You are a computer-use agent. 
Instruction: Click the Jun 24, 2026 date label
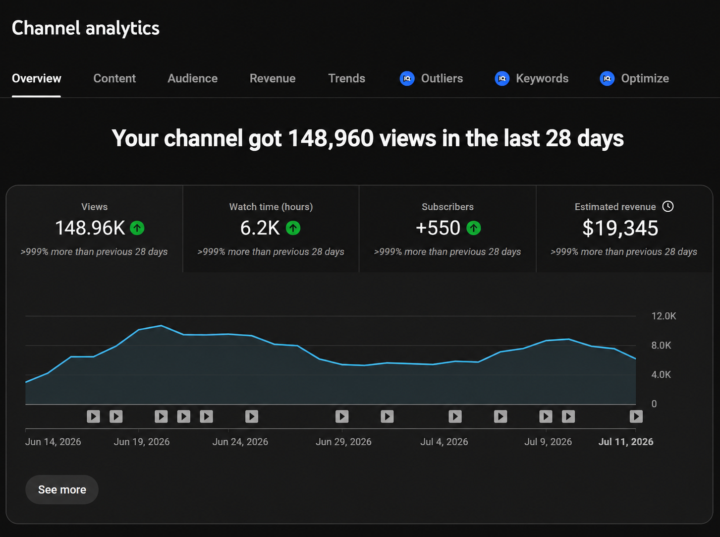click(240, 442)
